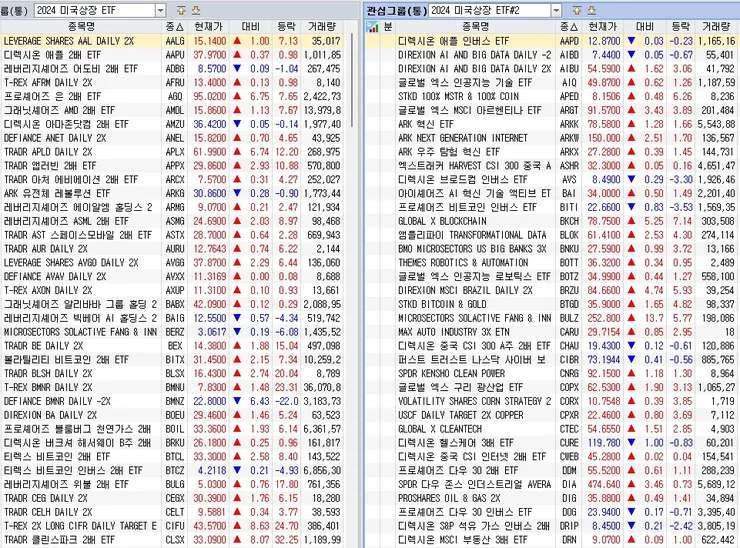Click the move-down arrow icon in ETF#2 panel
The height and width of the screenshot is (548, 740).
[591, 10]
